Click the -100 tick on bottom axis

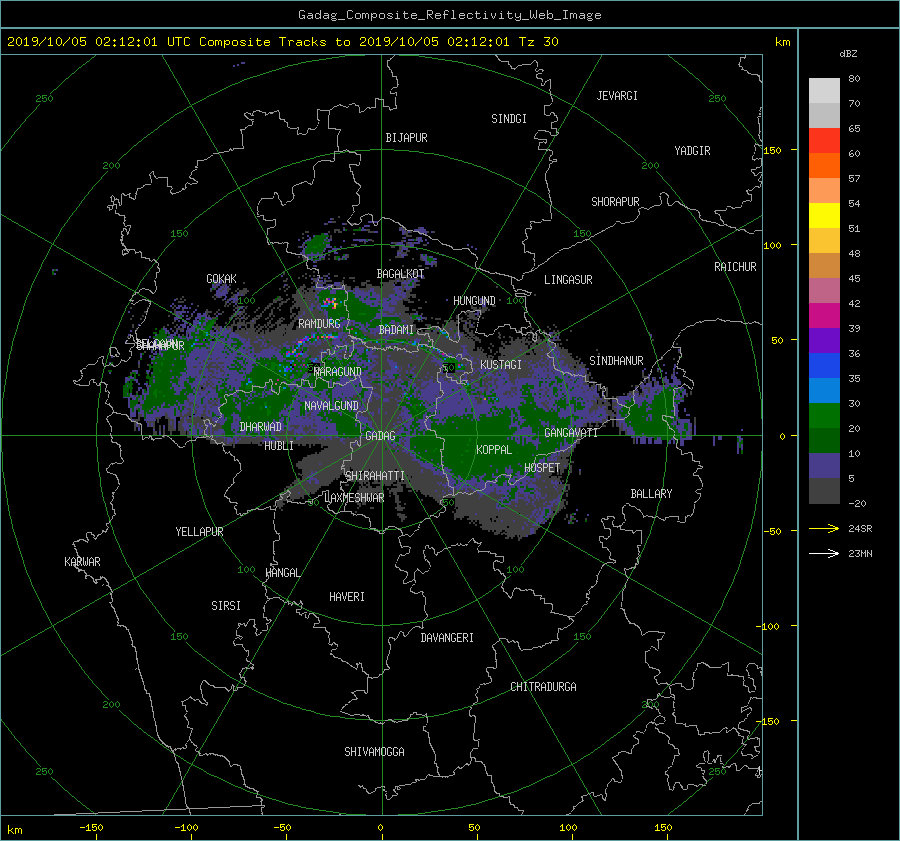pyautogui.click(x=186, y=828)
